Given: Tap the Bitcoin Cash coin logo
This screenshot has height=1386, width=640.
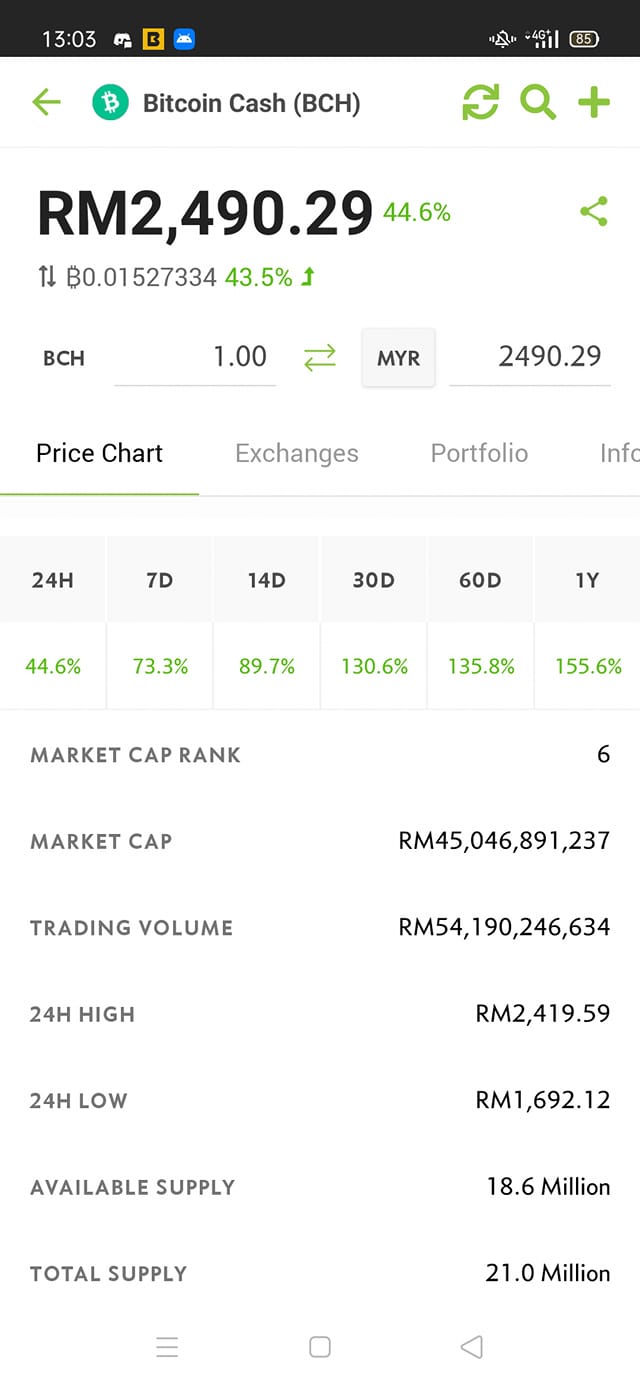Looking at the screenshot, I should click(x=110, y=102).
